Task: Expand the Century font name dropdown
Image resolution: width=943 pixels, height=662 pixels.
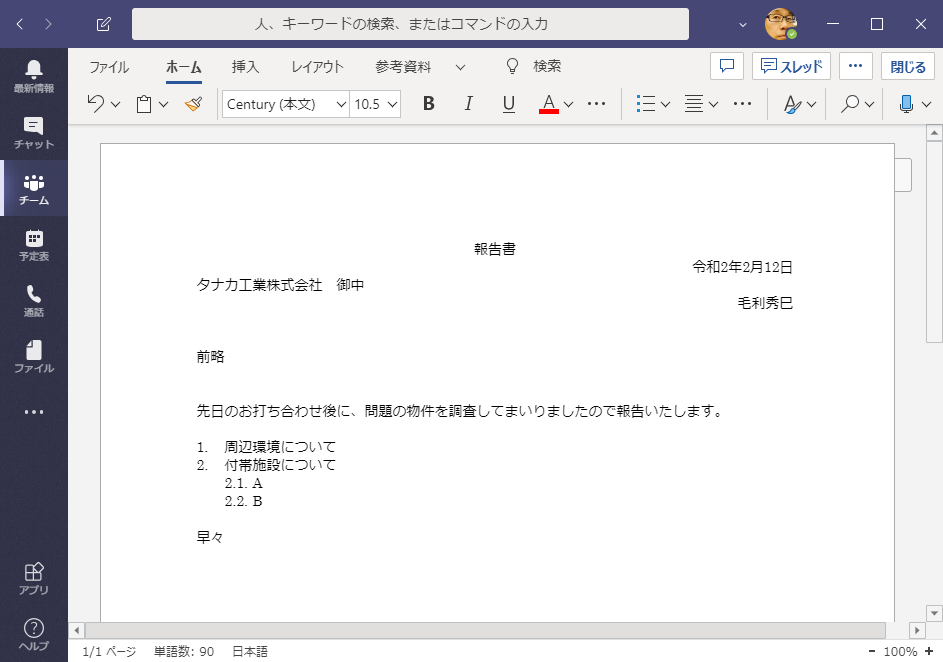Action: (341, 104)
